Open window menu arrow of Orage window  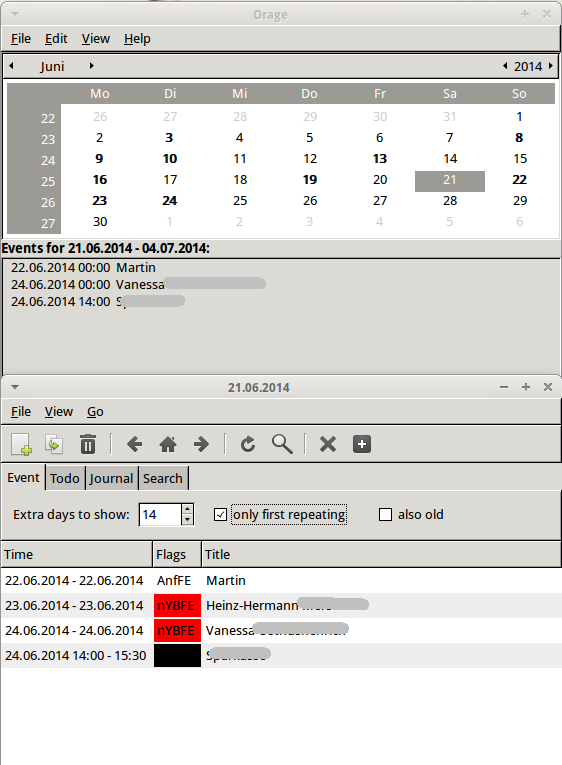click(15, 14)
